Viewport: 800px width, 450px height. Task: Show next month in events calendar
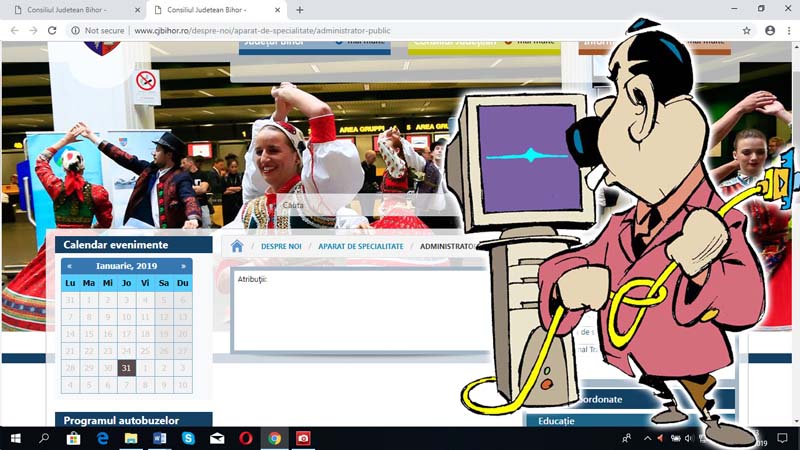pos(183,266)
